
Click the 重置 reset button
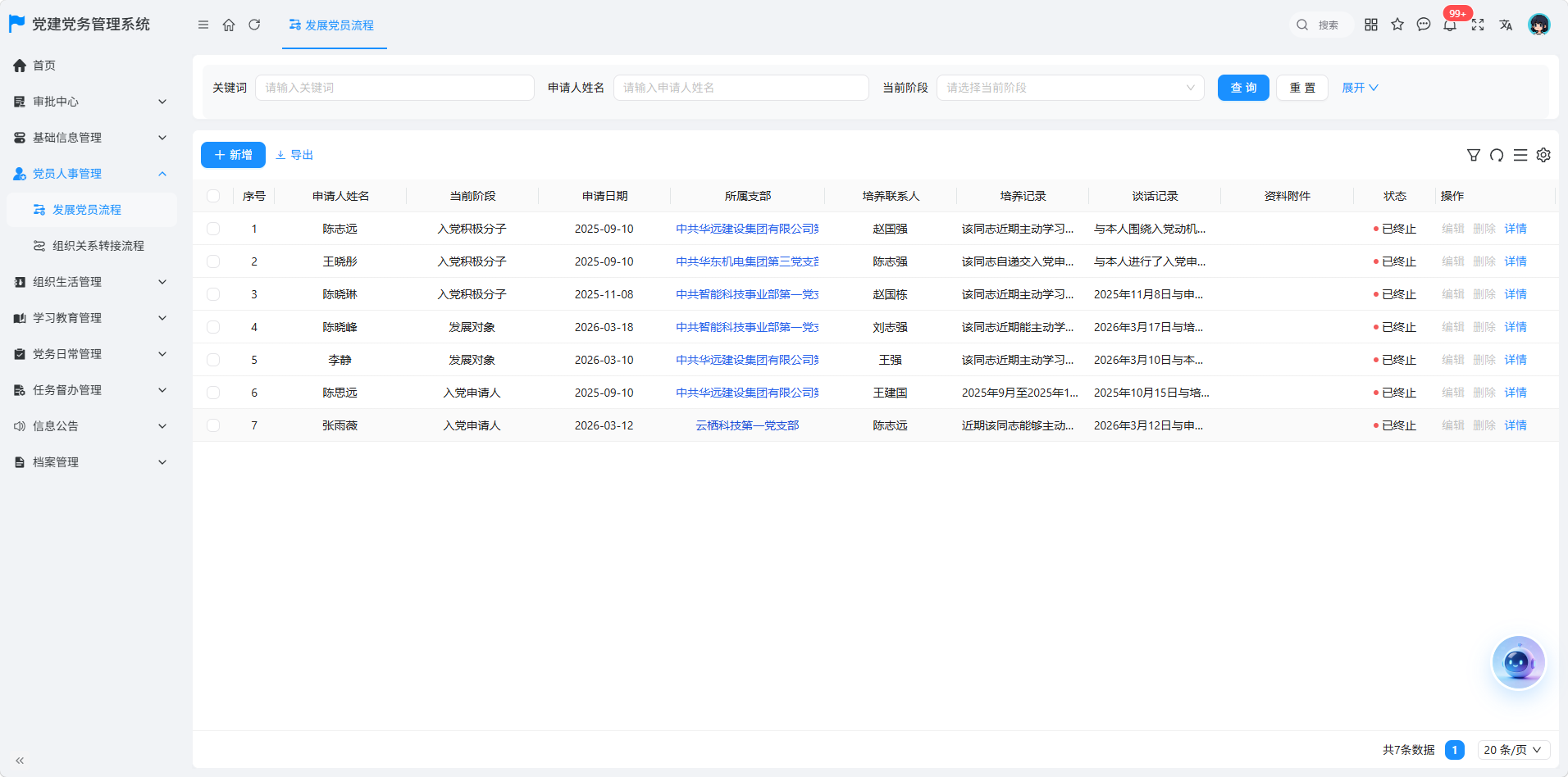(1302, 88)
